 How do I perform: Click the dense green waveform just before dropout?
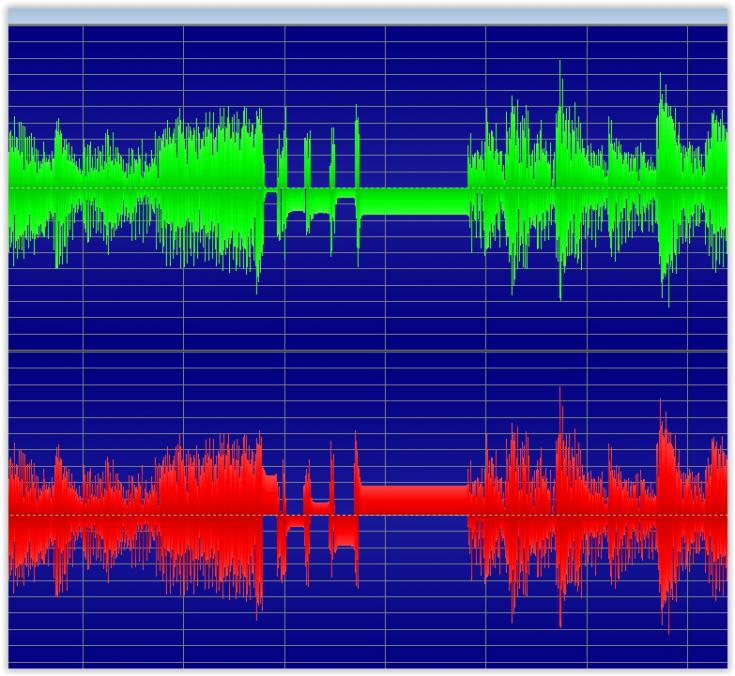pyautogui.click(x=235, y=187)
